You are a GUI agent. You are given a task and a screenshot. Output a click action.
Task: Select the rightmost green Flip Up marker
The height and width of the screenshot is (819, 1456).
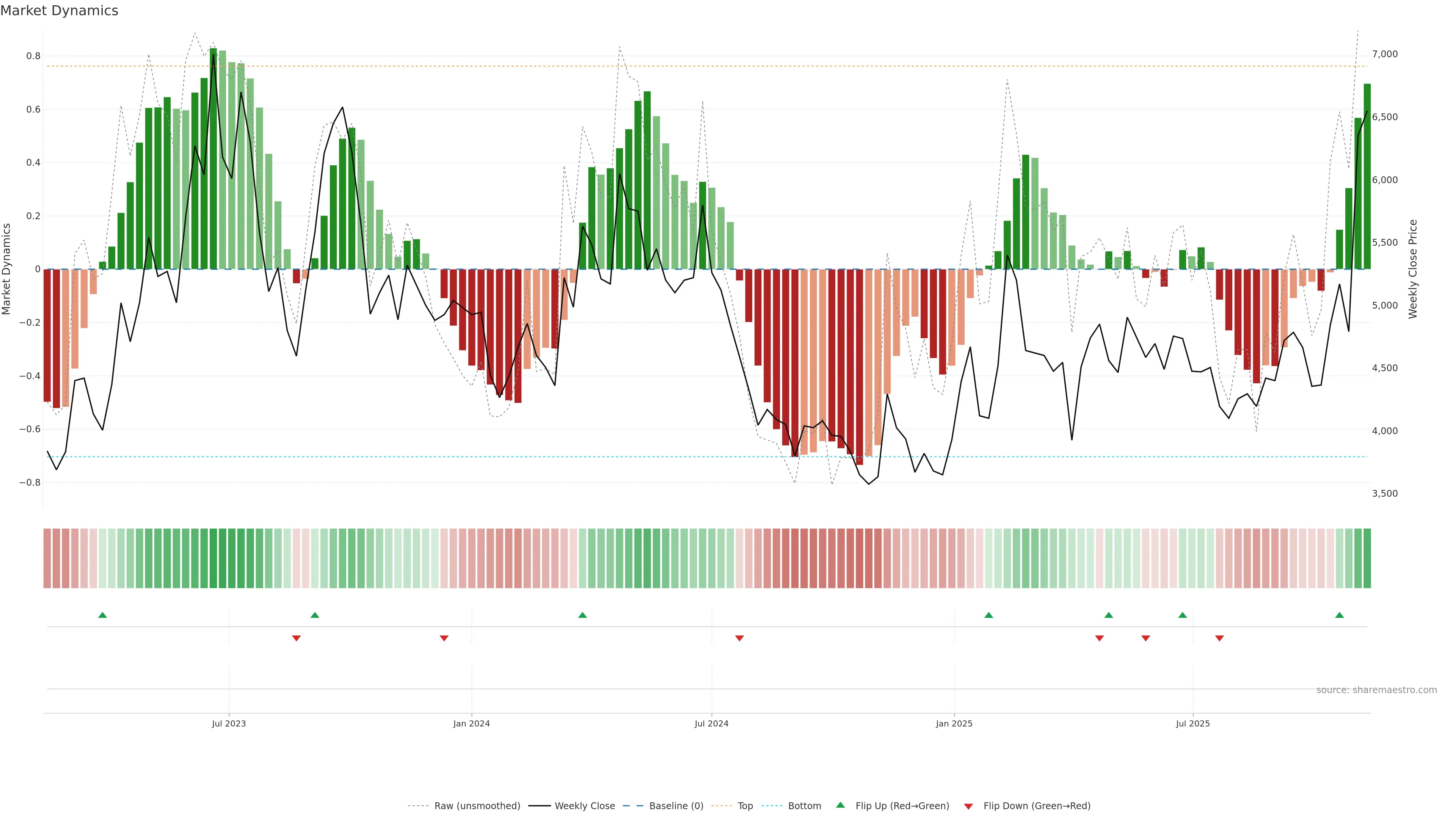coord(1339,615)
